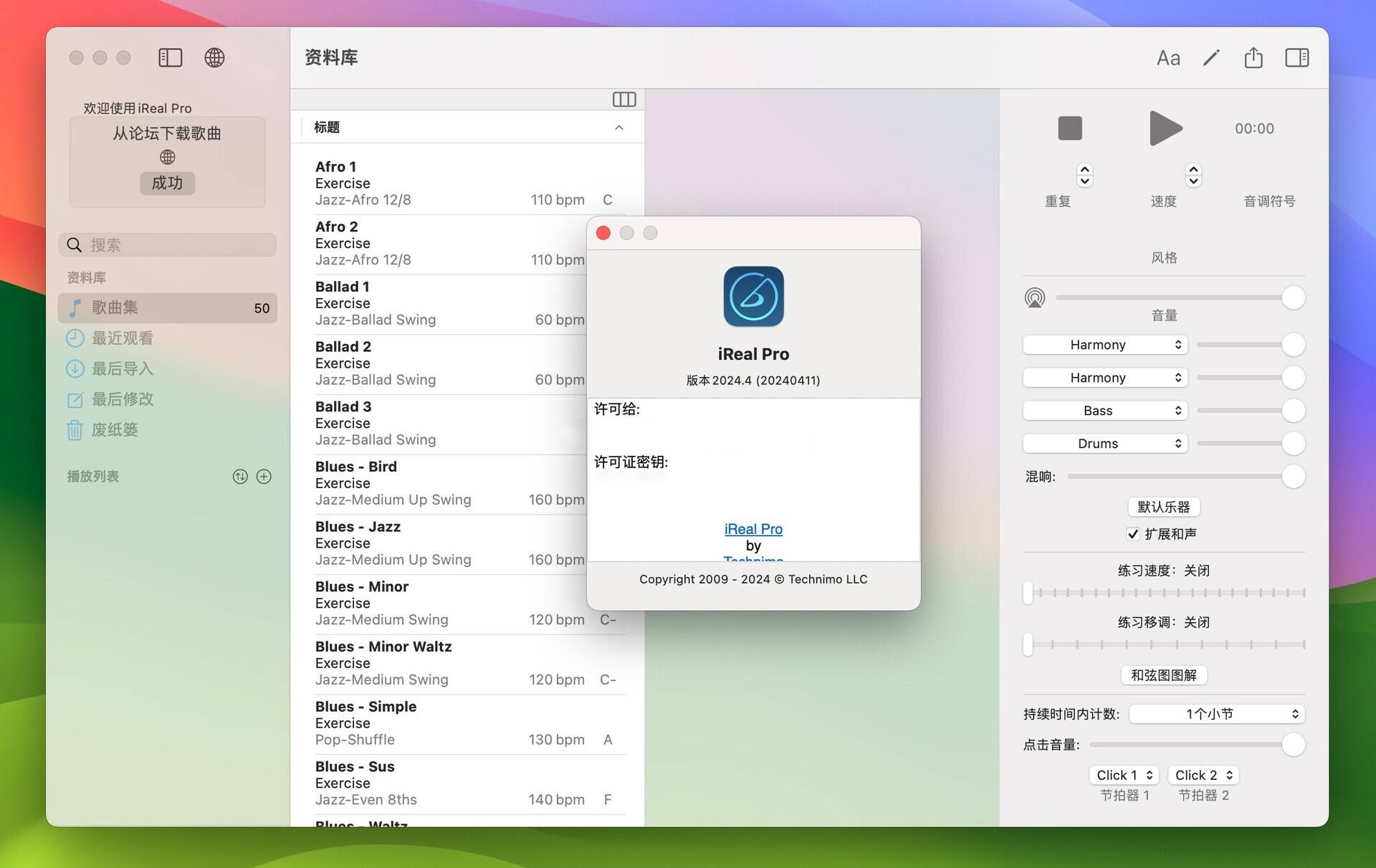Drag the 音量 volume slider control
1376x868 pixels.
(1294, 296)
